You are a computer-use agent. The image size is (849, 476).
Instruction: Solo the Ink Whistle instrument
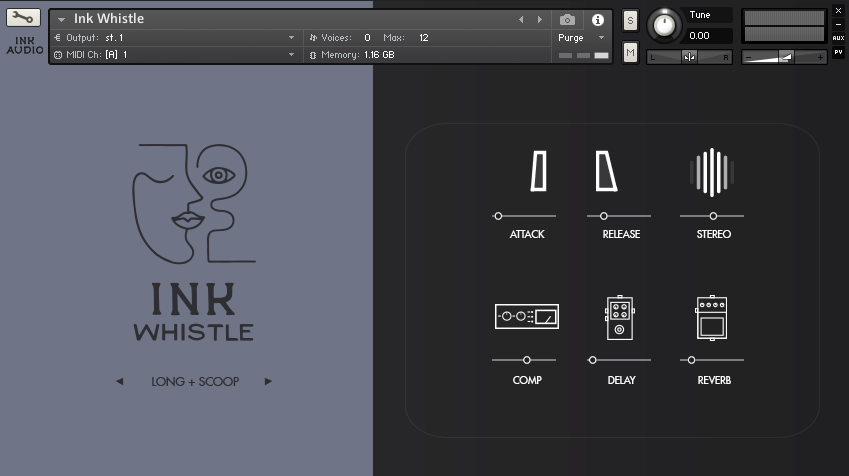coord(630,21)
